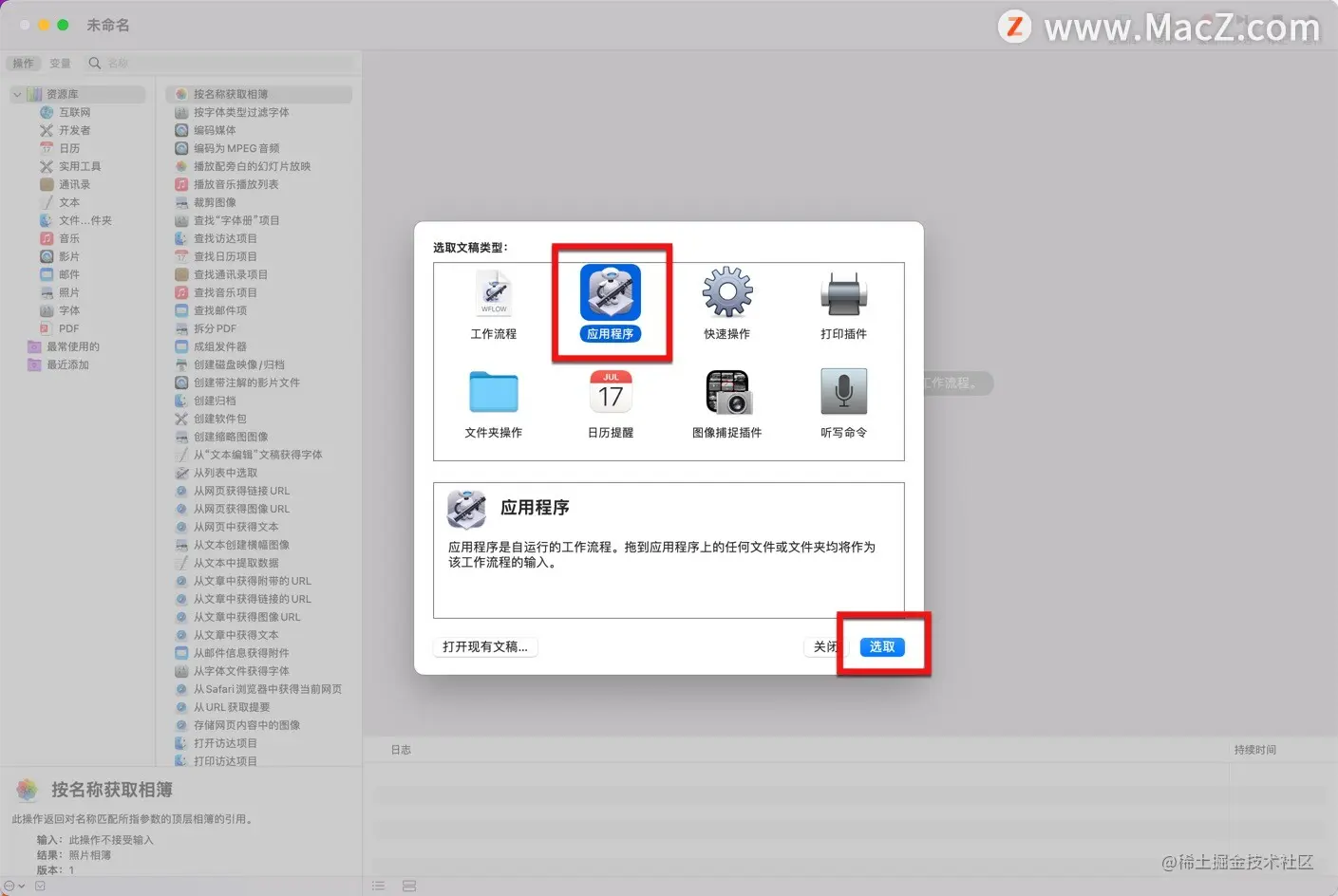Click the 查找通讯录项目 contacts icon
Screen dimensions: 1338x896
coord(181,274)
